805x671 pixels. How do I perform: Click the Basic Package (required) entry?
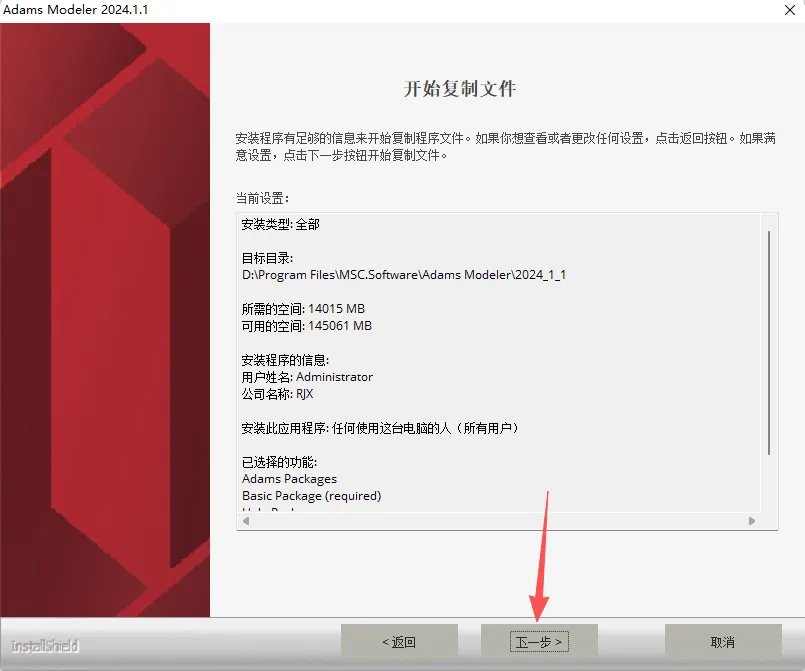pyautogui.click(x=312, y=496)
